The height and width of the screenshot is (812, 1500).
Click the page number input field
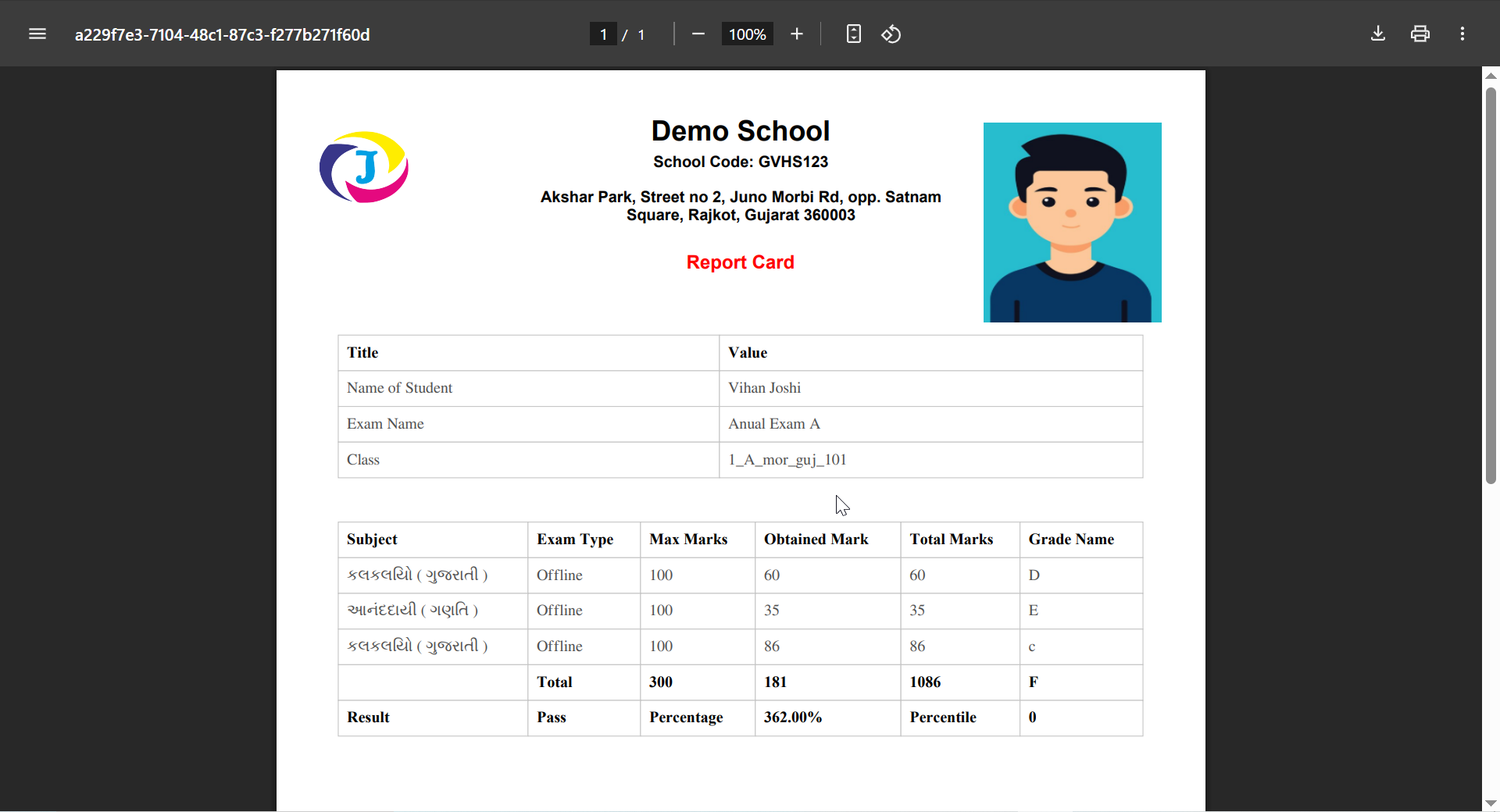point(603,34)
